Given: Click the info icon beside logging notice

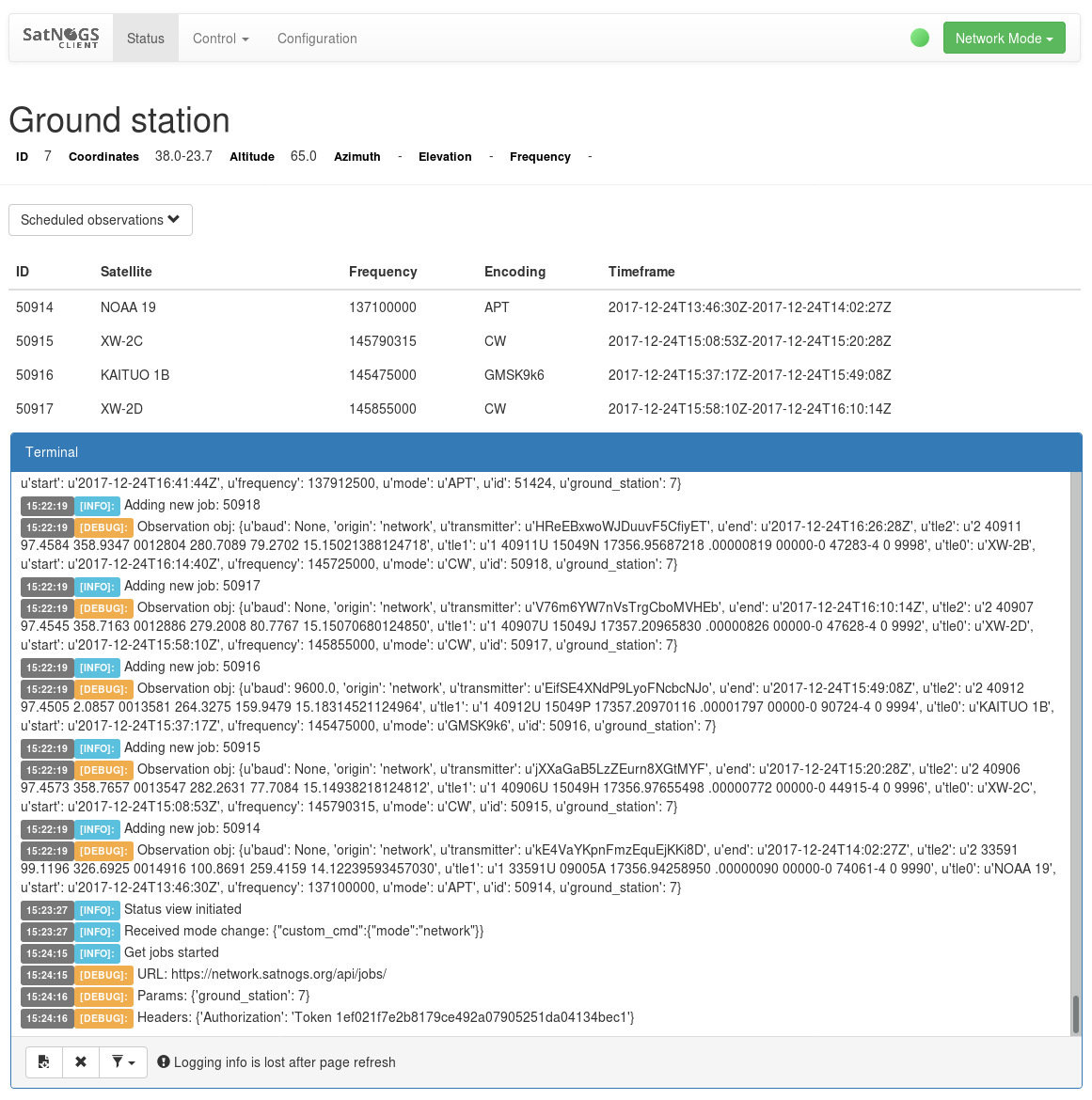Looking at the screenshot, I should [x=164, y=1062].
